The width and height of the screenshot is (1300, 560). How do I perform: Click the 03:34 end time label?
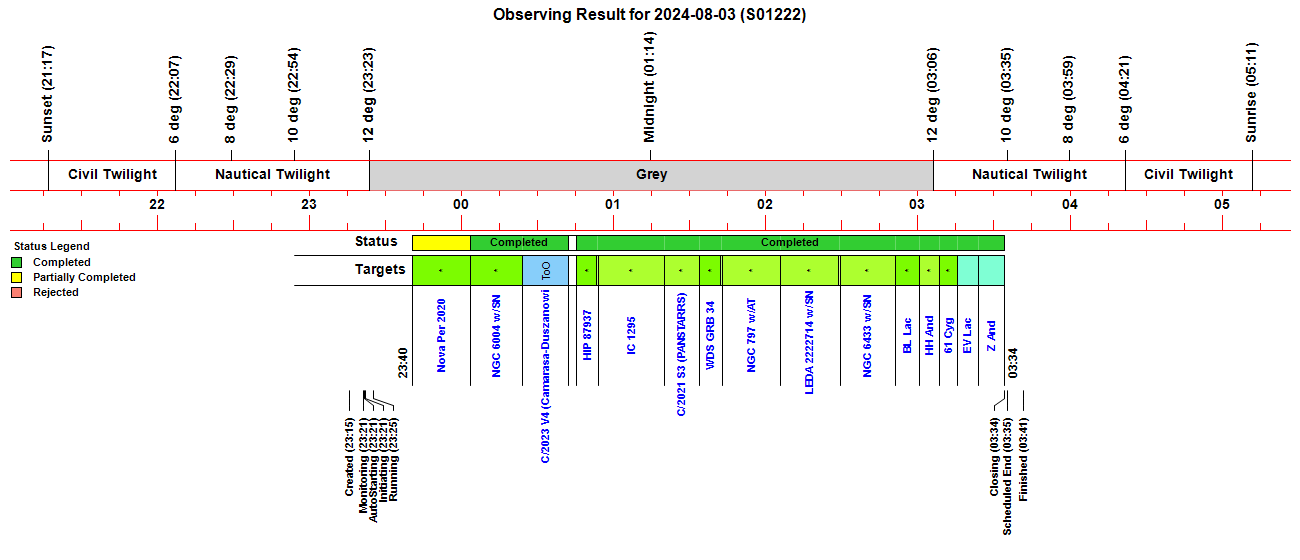[x=1013, y=363]
